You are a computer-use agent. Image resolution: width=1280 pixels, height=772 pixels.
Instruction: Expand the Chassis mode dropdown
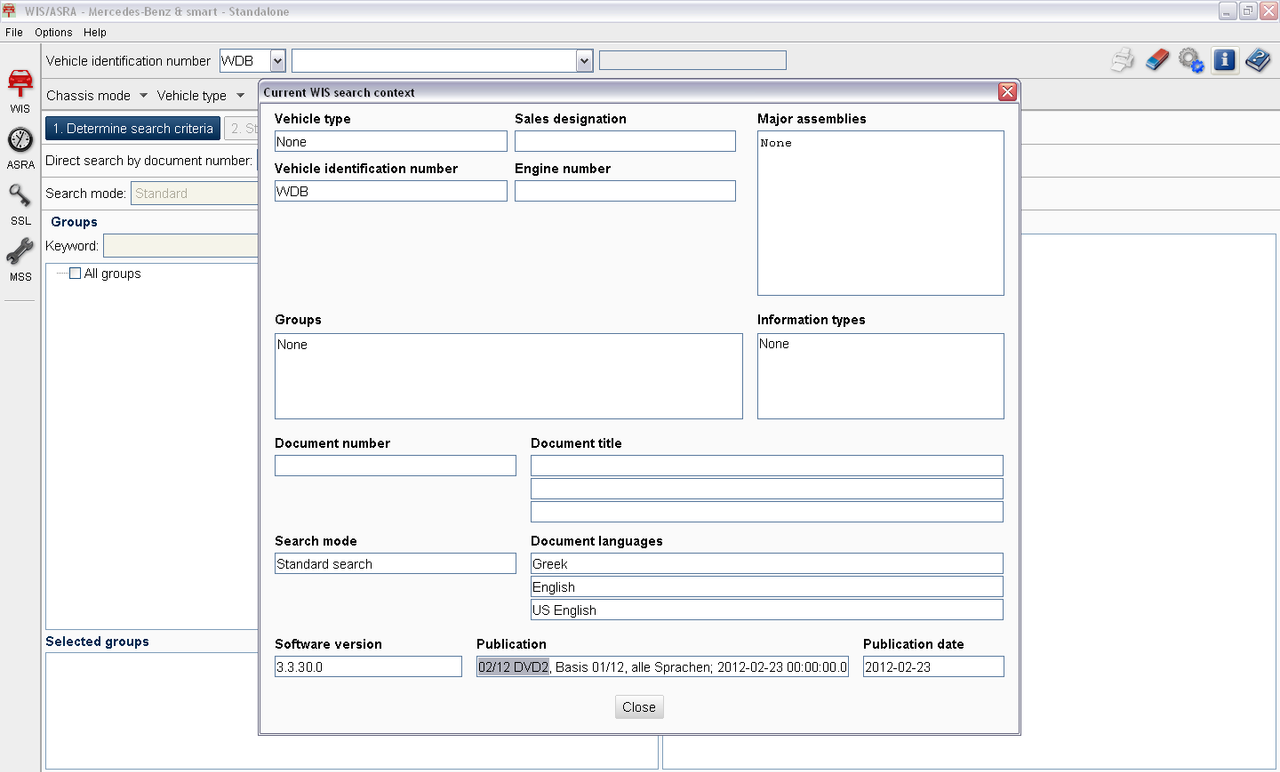[97, 95]
